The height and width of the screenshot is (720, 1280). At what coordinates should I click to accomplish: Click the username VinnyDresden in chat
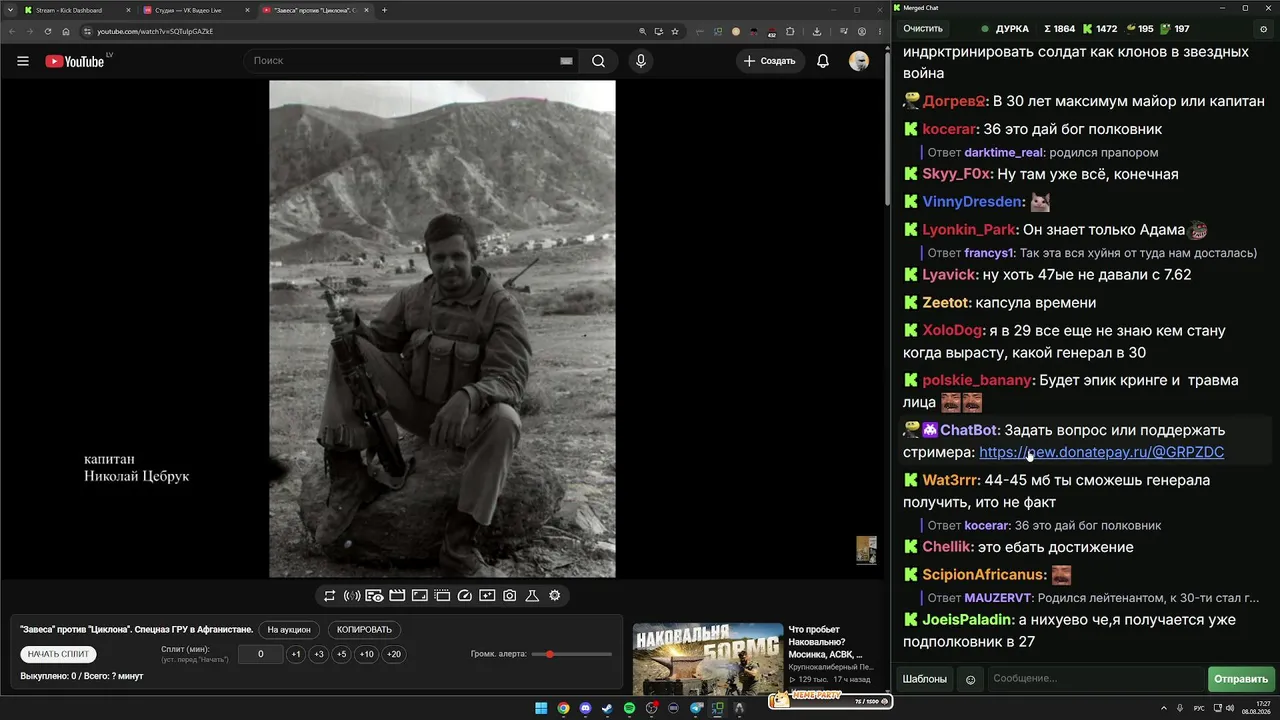click(970, 202)
